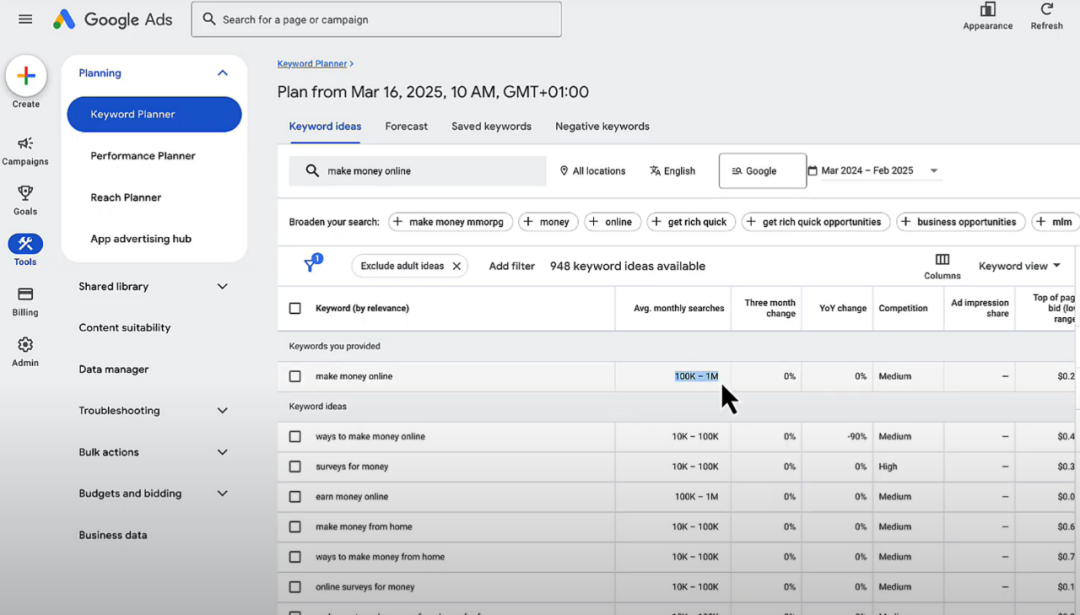This screenshot has width=1080, height=615.
Task: Open the Columns selector icon
Action: [942, 260]
